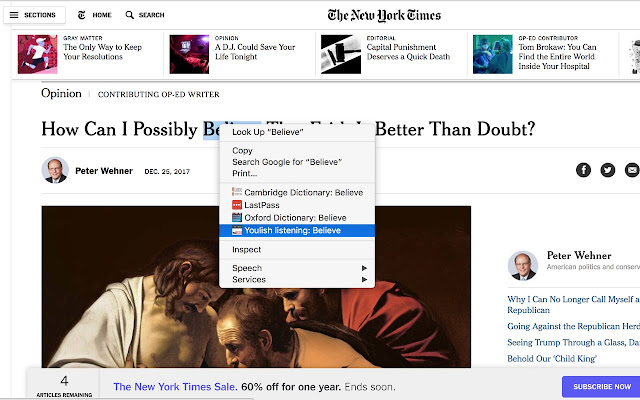Click the LastPass icon in context menu
Image resolution: width=640 pixels, height=400 pixels.
(x=237, y=205)
